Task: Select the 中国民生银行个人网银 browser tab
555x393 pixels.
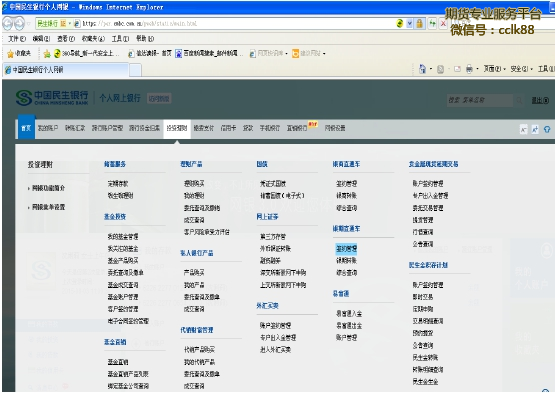Action: [x=66, y=70]
